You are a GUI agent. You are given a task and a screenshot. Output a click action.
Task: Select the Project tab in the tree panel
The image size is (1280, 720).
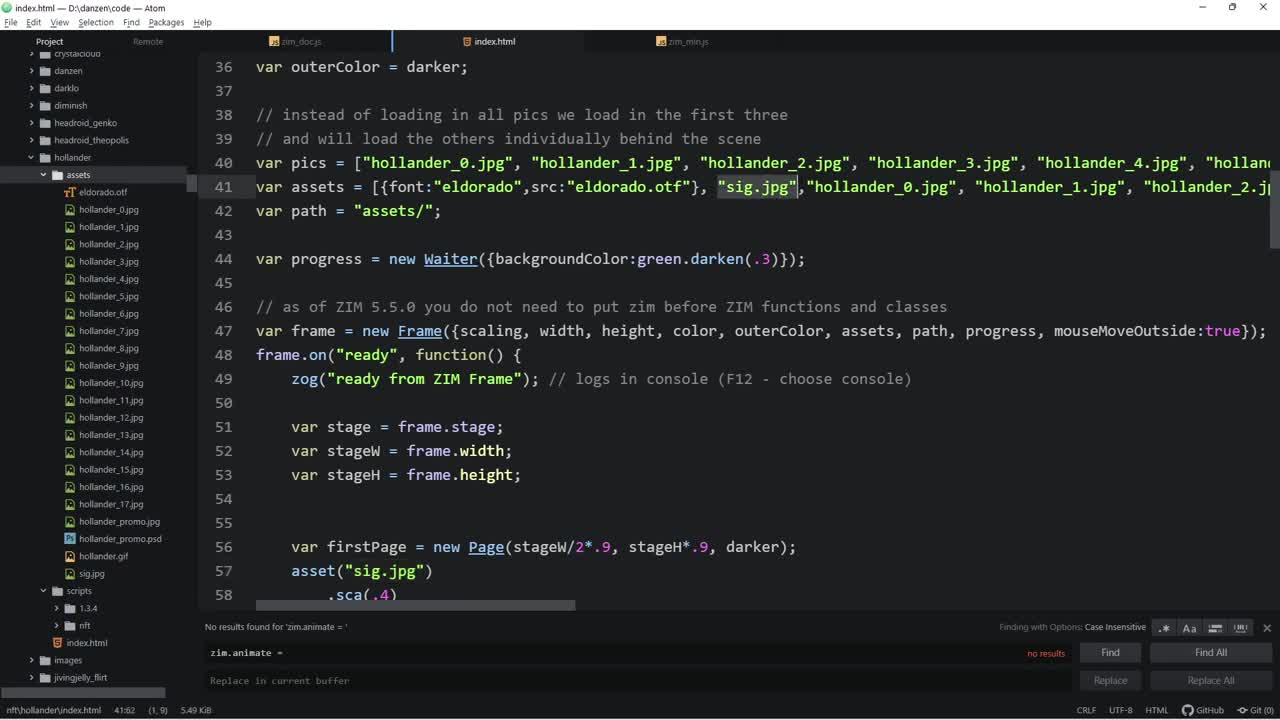tap(49, 42)
